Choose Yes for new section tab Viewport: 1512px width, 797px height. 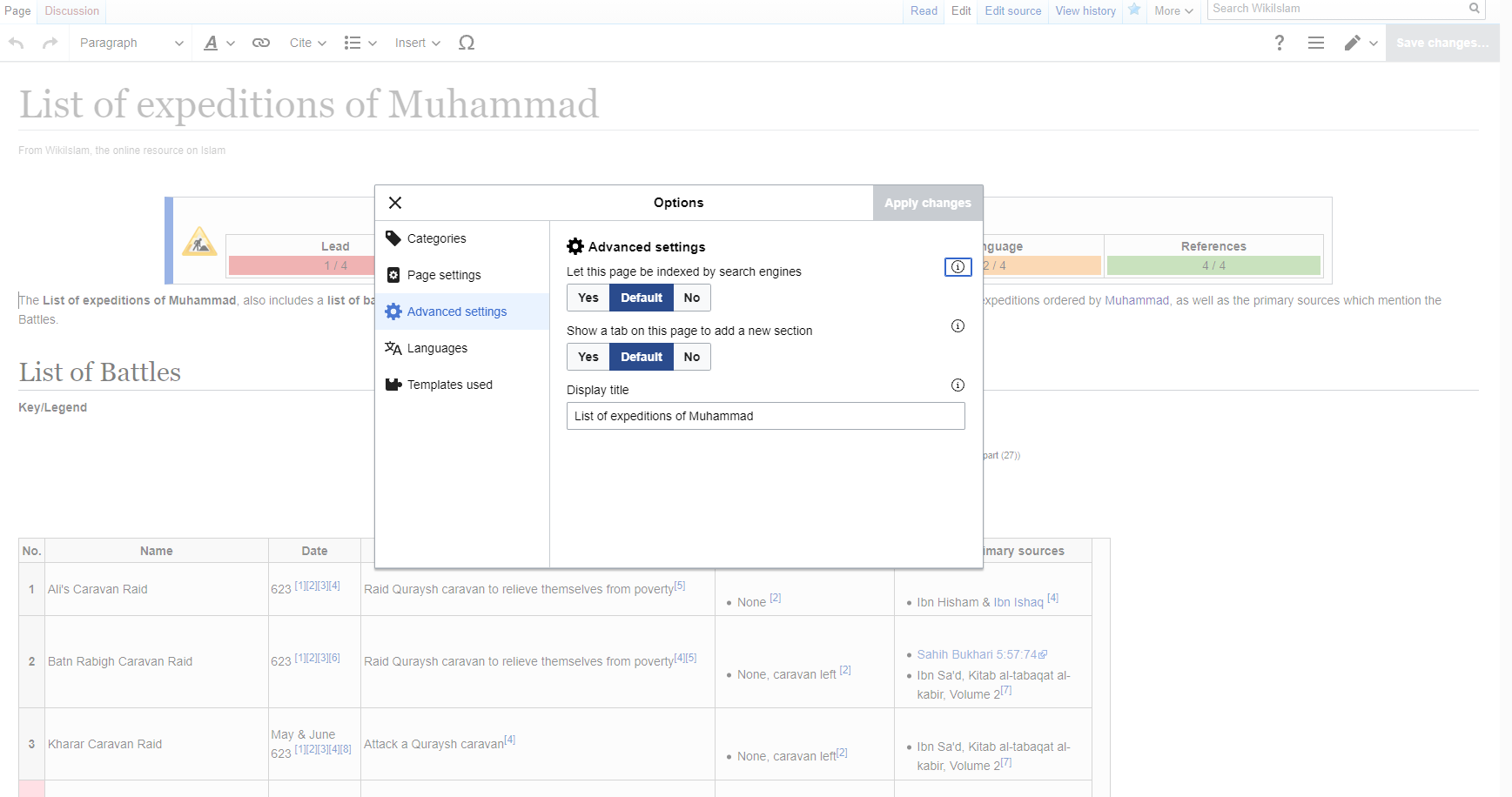pyautogui.click(x=588, y=357)
